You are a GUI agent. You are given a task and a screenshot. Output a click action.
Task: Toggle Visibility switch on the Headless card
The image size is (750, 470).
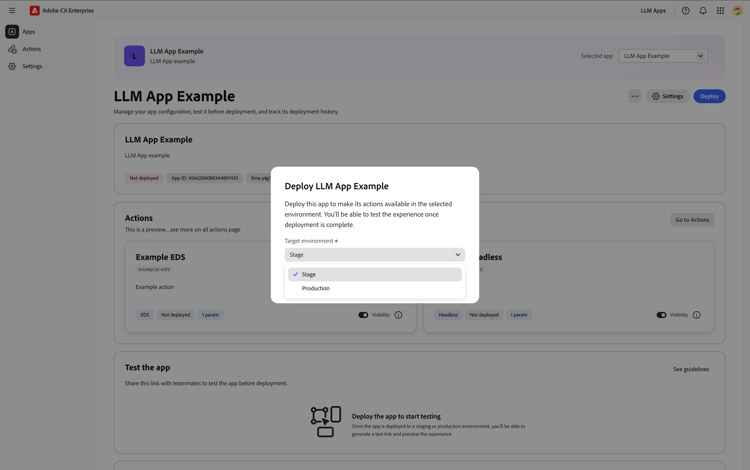pos(661,315)
